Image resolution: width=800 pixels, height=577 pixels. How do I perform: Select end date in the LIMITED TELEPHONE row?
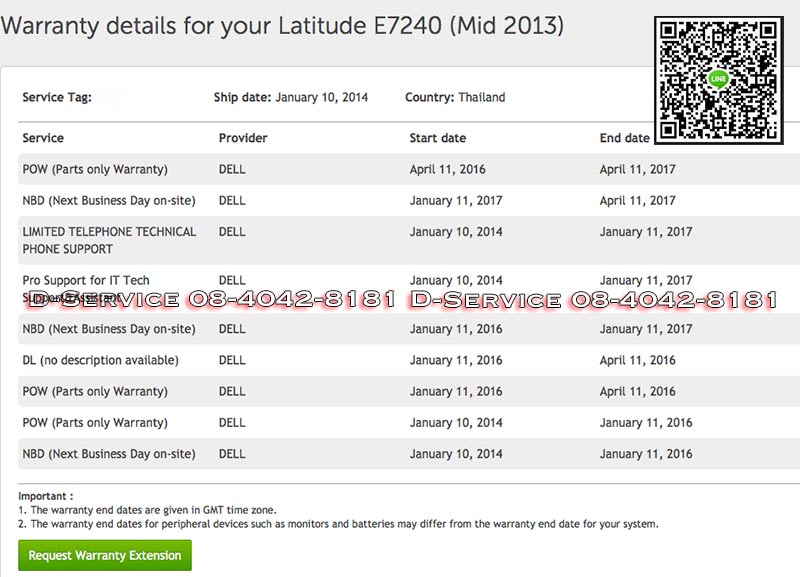click(646, 232)
